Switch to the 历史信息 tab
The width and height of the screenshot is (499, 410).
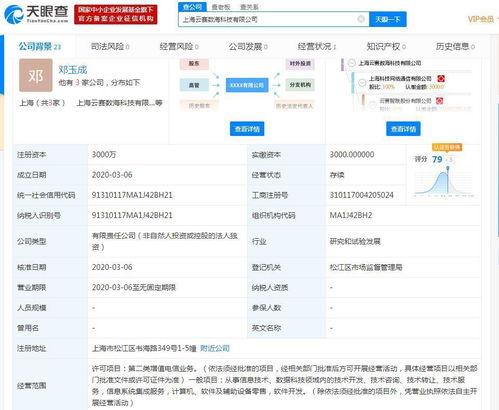455,47
